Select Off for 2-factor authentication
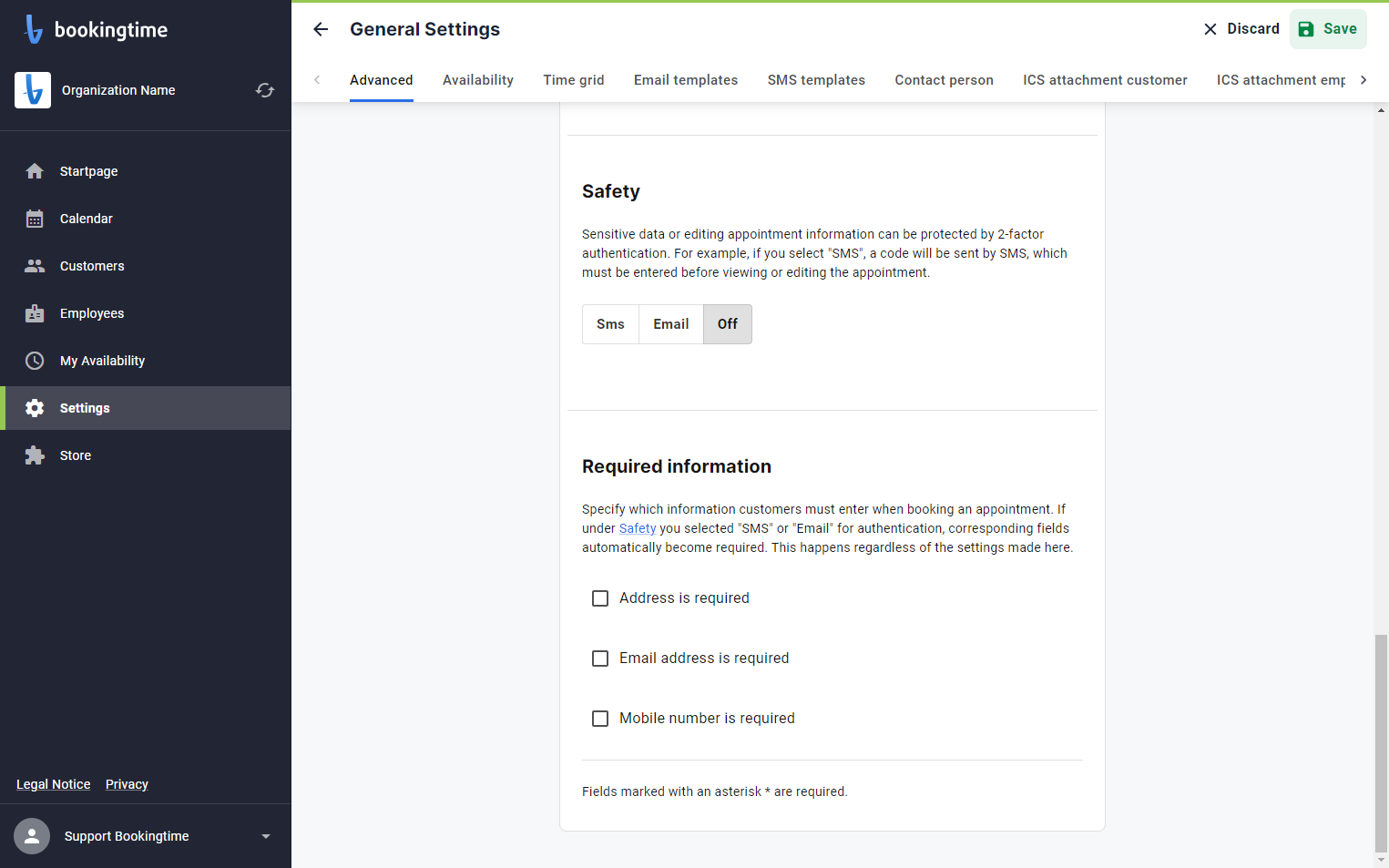 click(x=728, y=324)
